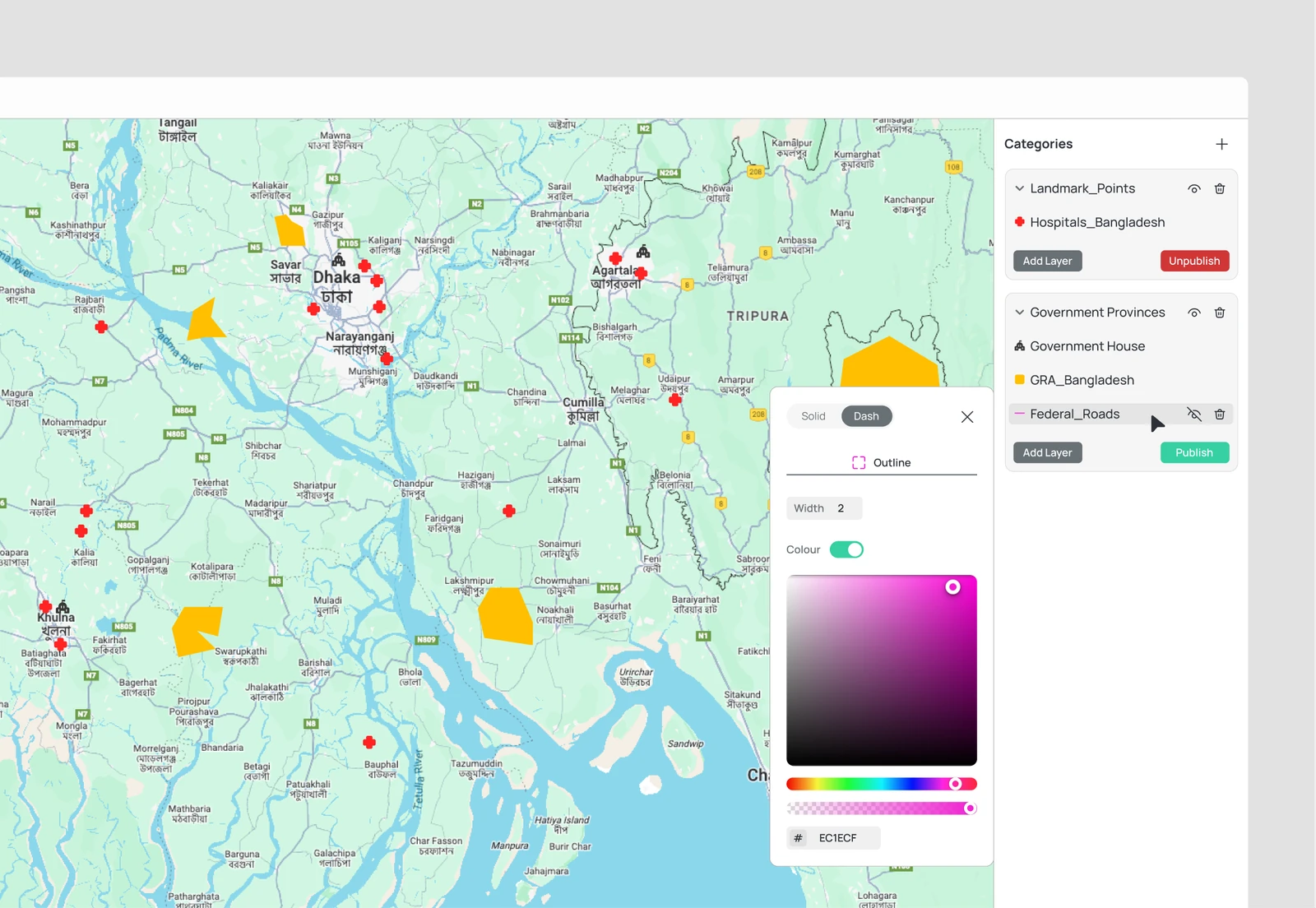Viewport: 1316px width, 908px height.
Task: Click the orange polygon near Noakhali
Action: click(x=505, y=615)
